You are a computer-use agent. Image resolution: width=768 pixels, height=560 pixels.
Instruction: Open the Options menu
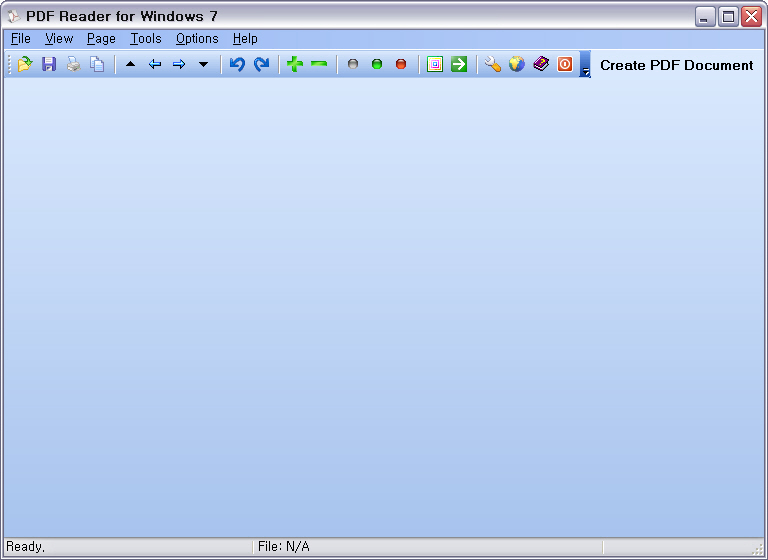pyautogui.click(x=197, y=39)
